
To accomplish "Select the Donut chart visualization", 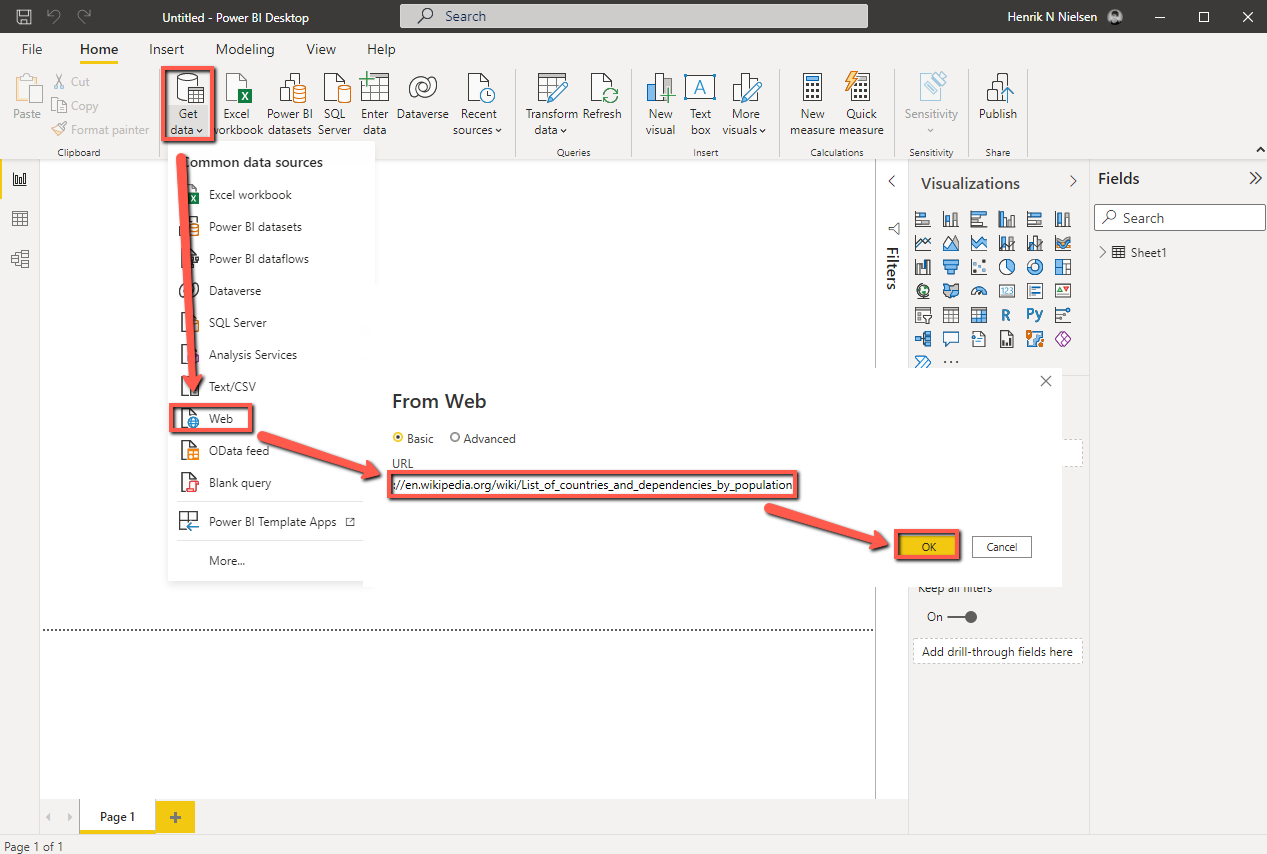I will click(x=1035, y=267).
